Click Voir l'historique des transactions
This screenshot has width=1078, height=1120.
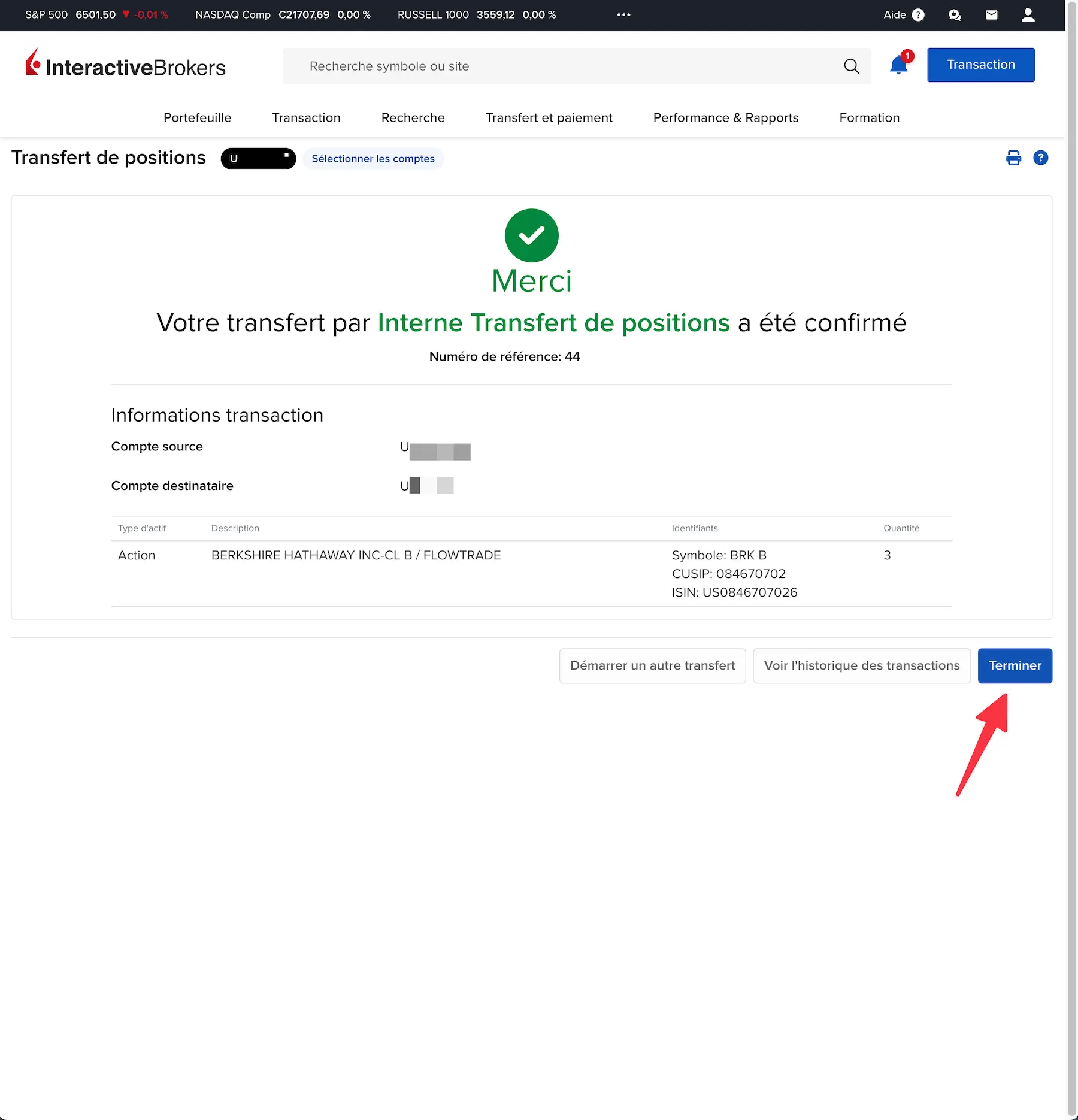click(862, 665)
